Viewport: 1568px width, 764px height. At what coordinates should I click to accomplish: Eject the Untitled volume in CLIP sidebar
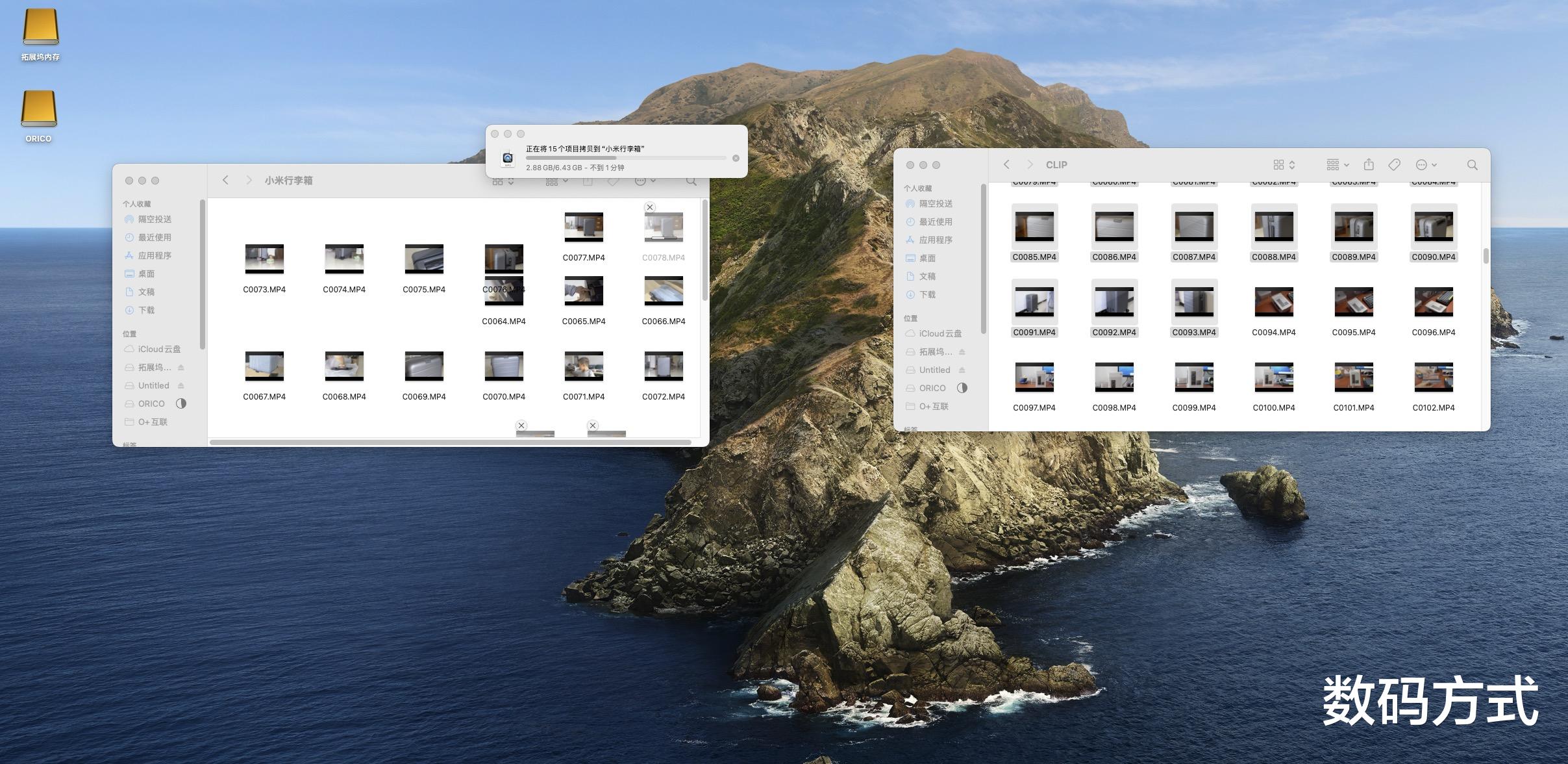[962, 370]
